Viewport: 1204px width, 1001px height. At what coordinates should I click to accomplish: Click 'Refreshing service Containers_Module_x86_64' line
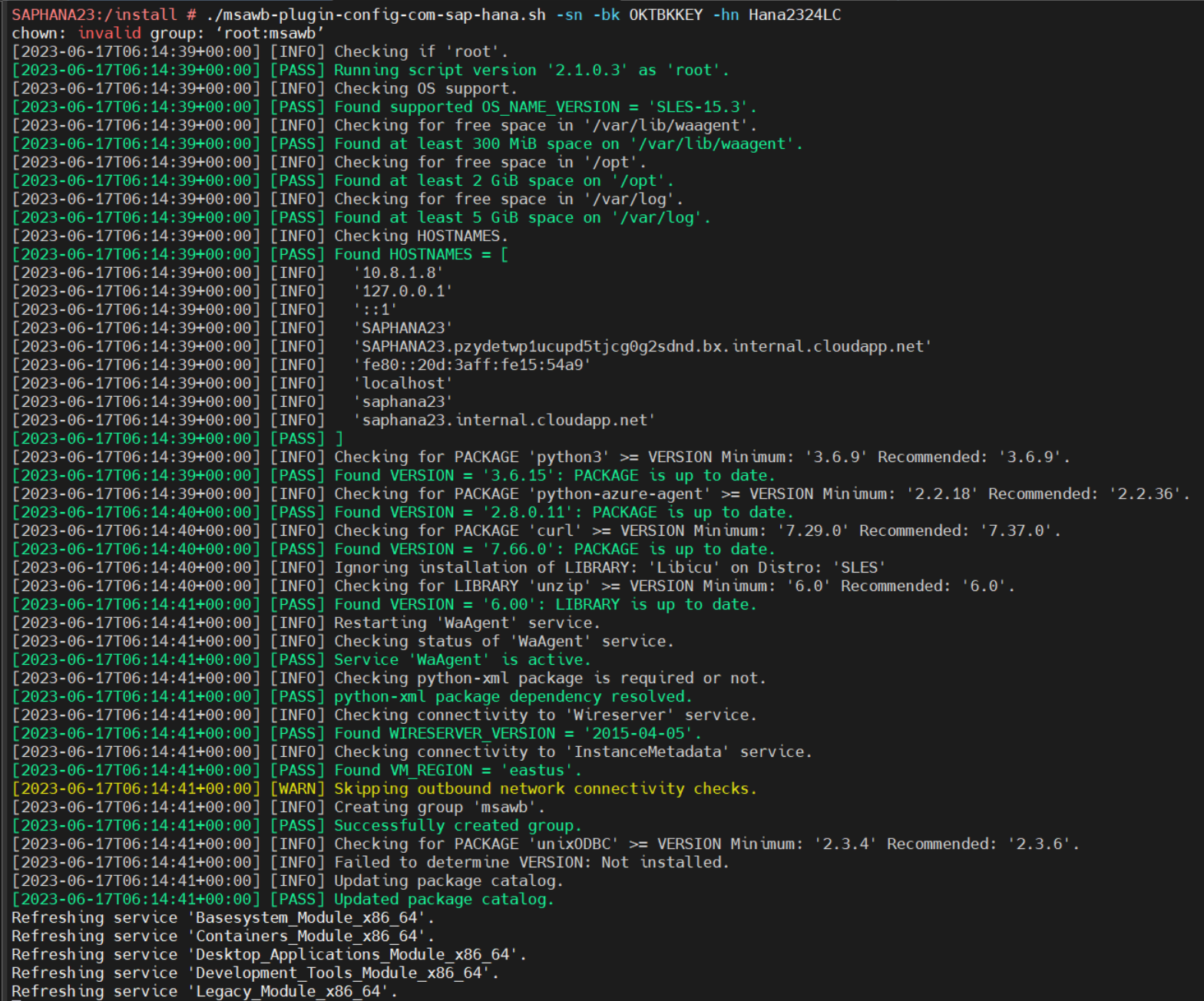pyautogui.click(x=223, y=936)
